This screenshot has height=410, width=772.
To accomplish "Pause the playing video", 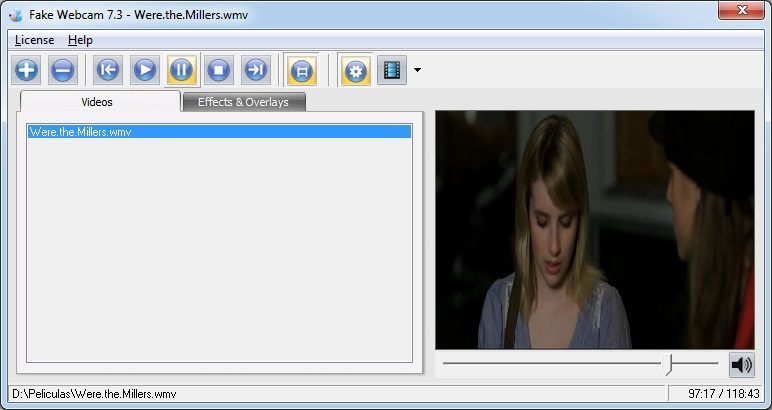I will 182,70.
